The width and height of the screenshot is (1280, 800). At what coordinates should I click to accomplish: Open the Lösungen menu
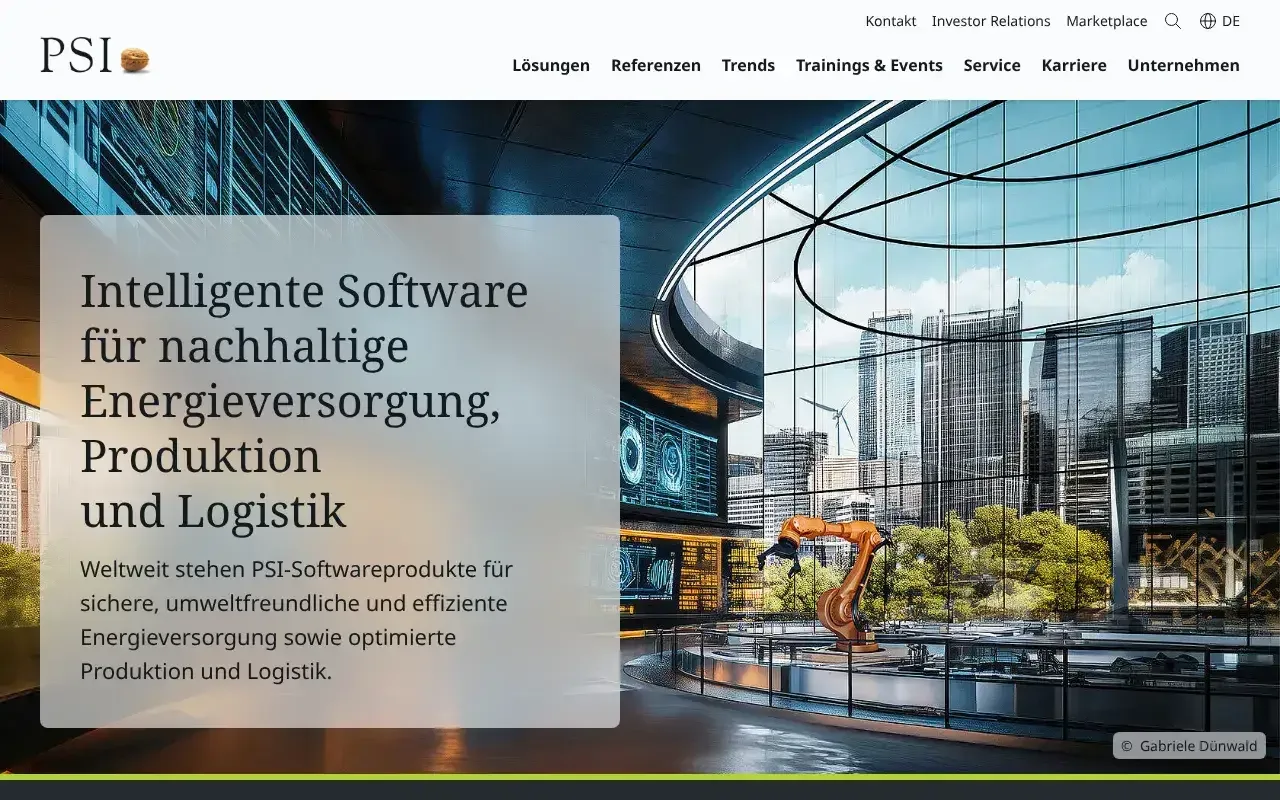[551, 65]
